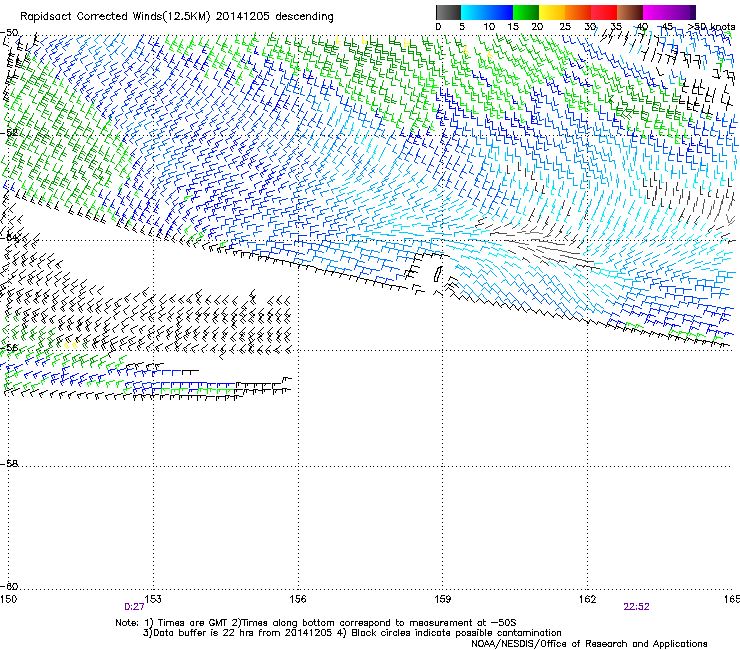Click the 'NOAA/NESDIS/Office of Research and Applications' credit
The height and width of the screenshot is (650, 740).
coord(589,643)
